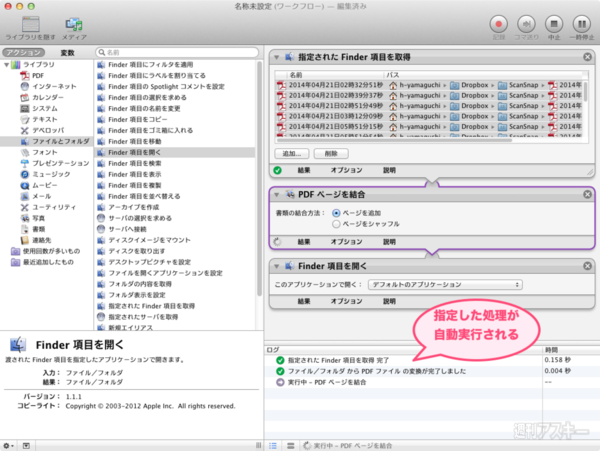Select ユーティリティ category icon
Screen dimensions: 600x451
[x=24, y=207]
